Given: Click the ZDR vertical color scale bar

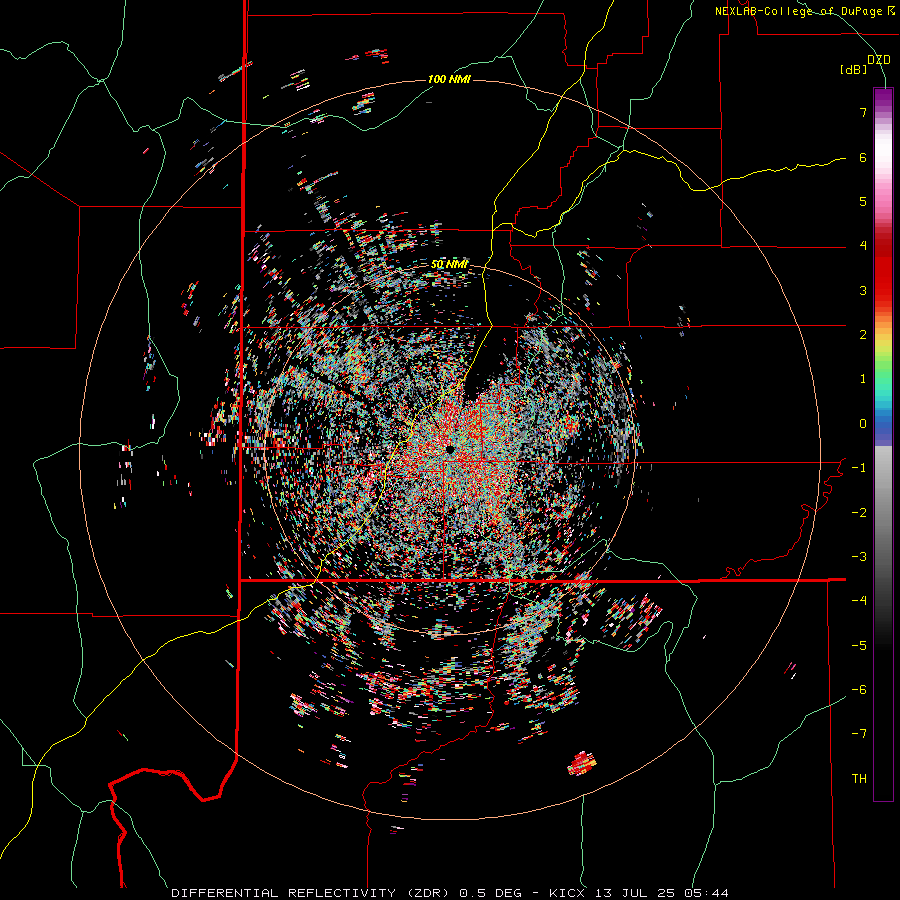Looking at the screenshot, I should pyautogui.click(x=883, y=444).
